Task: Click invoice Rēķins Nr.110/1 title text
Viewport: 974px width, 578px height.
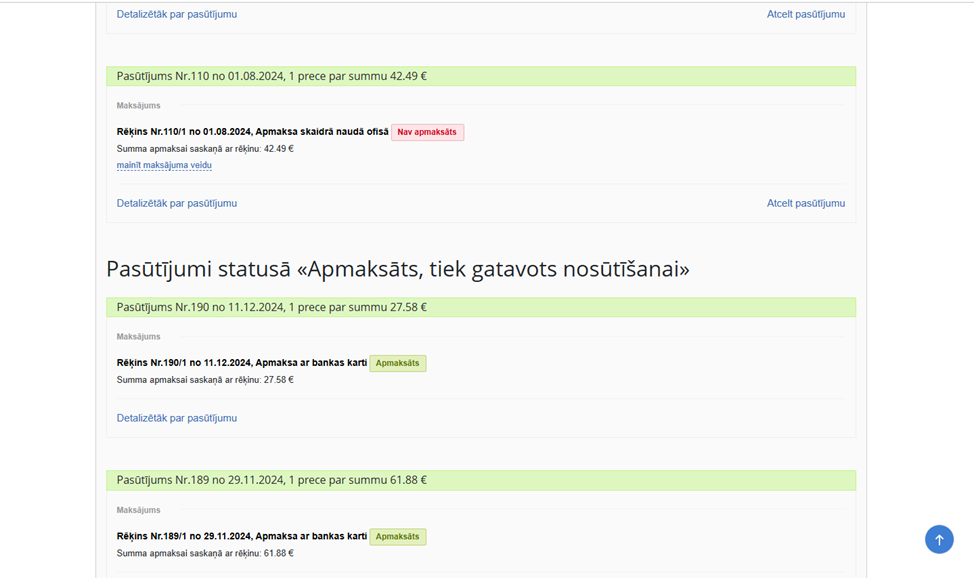Action: [x=252, y=132]
